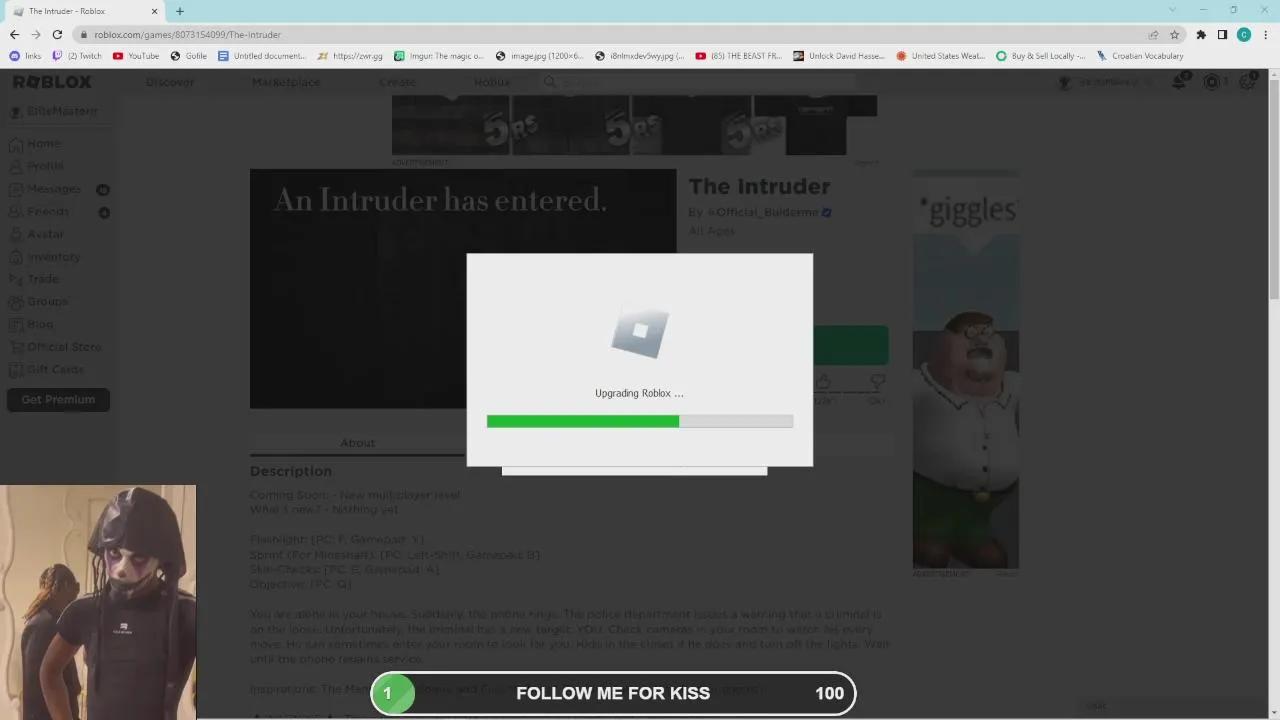
Task: Open the zwr.gg bookmark
Action: [x=350, y=56]
